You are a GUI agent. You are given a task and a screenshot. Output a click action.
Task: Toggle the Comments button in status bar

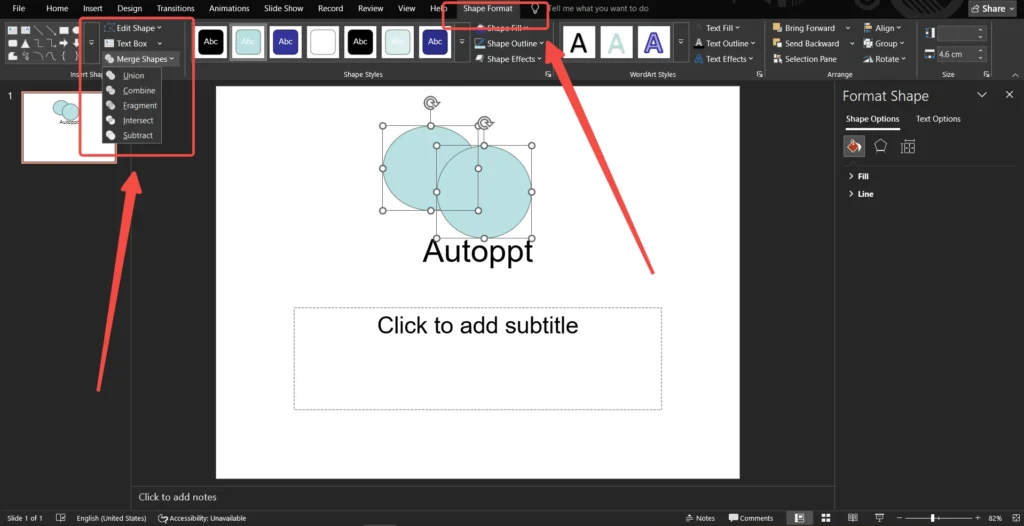tap(751, 518)
